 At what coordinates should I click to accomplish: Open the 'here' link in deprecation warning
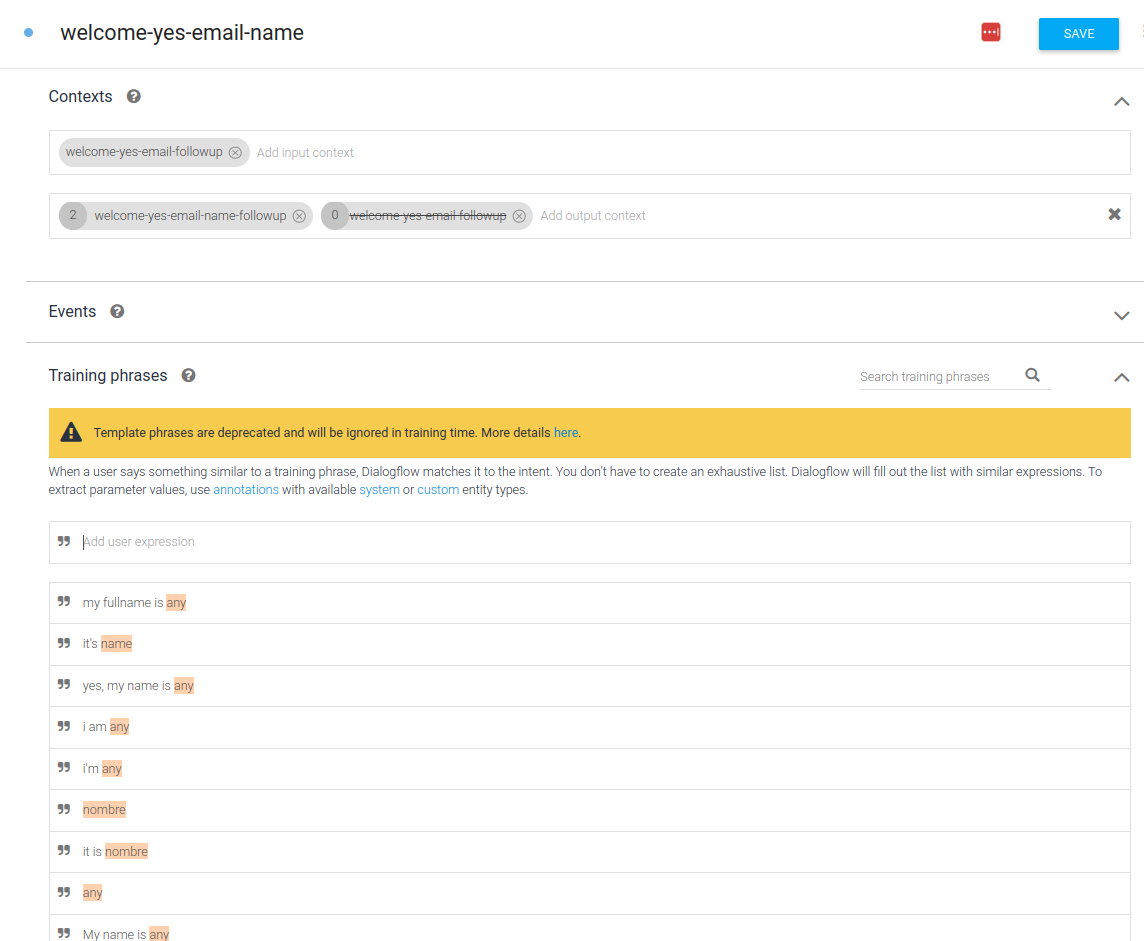[565, 433]
